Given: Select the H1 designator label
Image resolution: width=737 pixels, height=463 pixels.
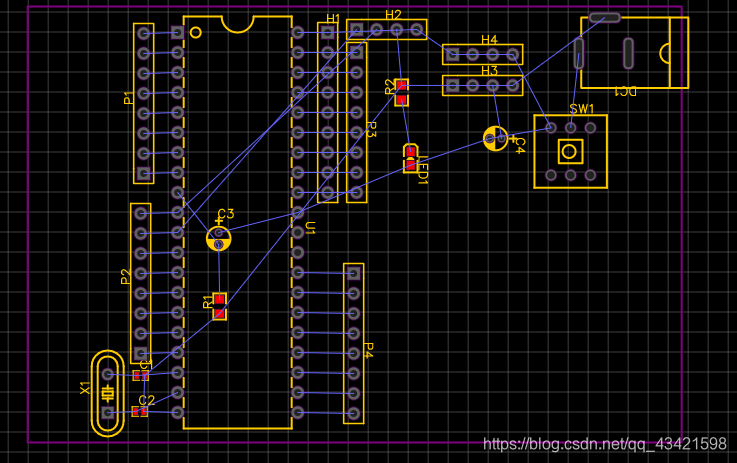Looking at the screenshot, I should [x=333, y=19].
